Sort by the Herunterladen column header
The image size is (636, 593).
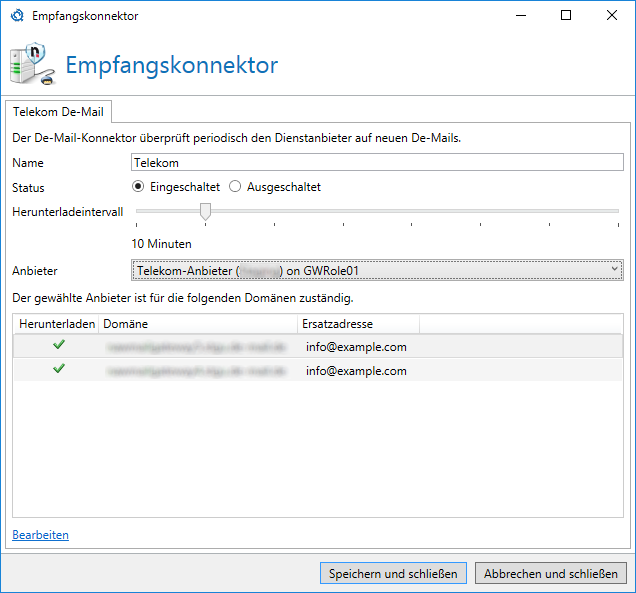coord(57,324)
